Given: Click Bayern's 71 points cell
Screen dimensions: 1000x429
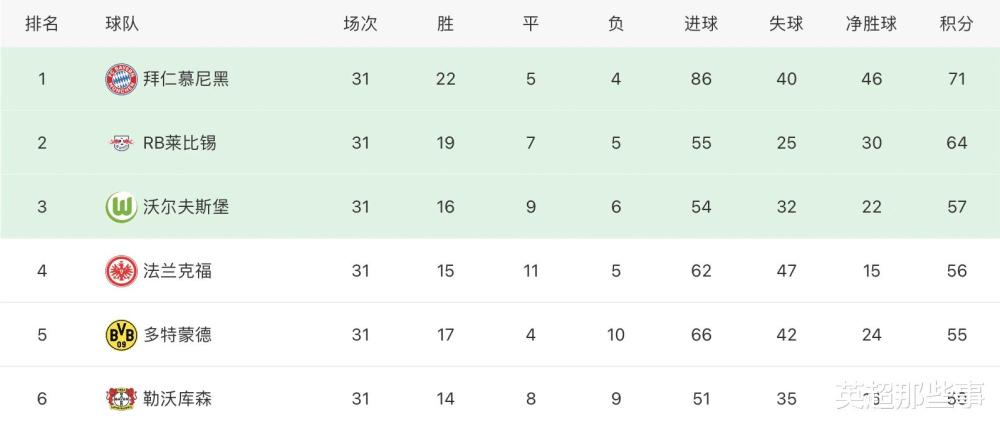Looking at the screenshot, I should pyautogui.click(x=957, y=79).
